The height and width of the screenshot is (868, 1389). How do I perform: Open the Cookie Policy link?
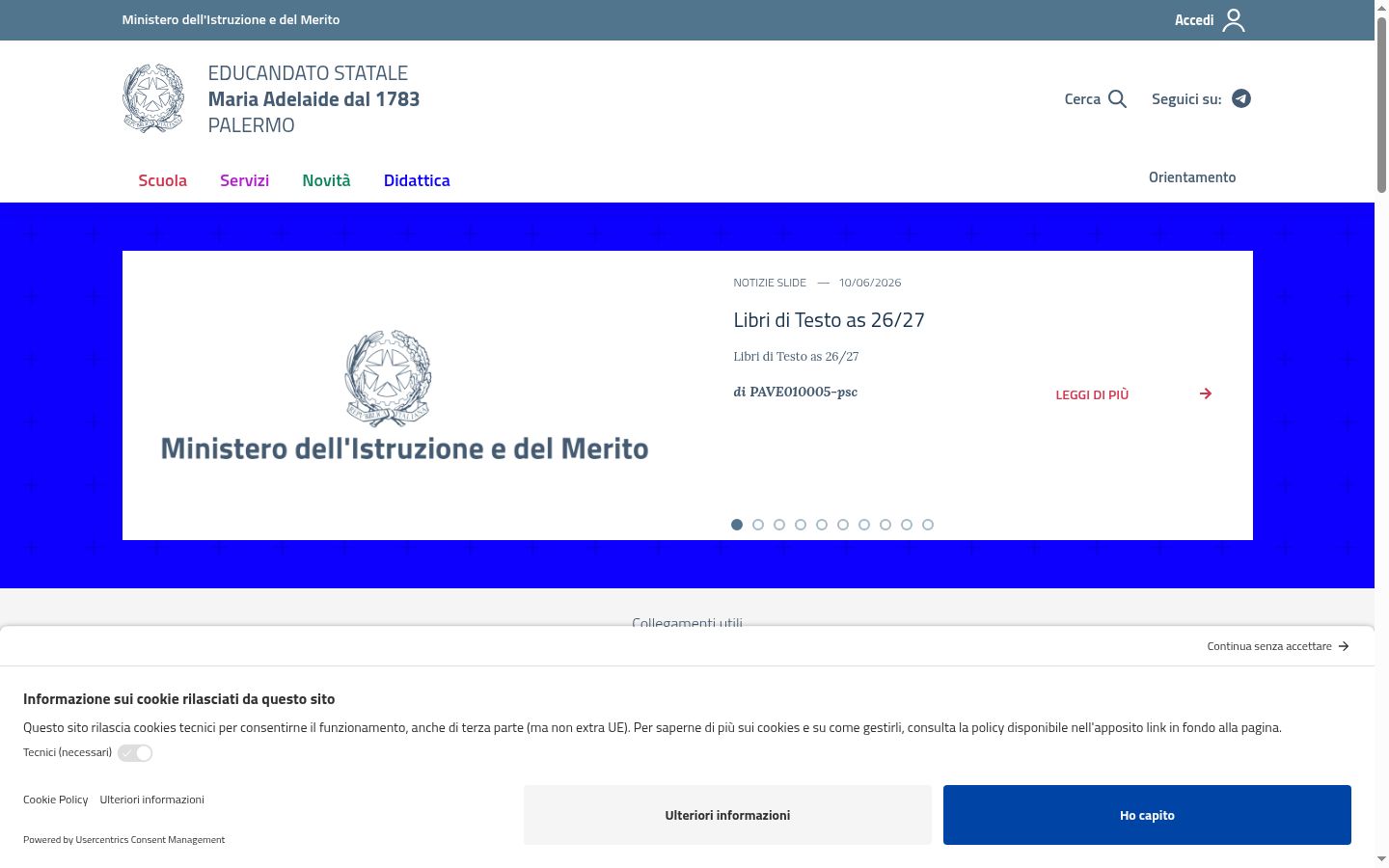pos(55,800)
